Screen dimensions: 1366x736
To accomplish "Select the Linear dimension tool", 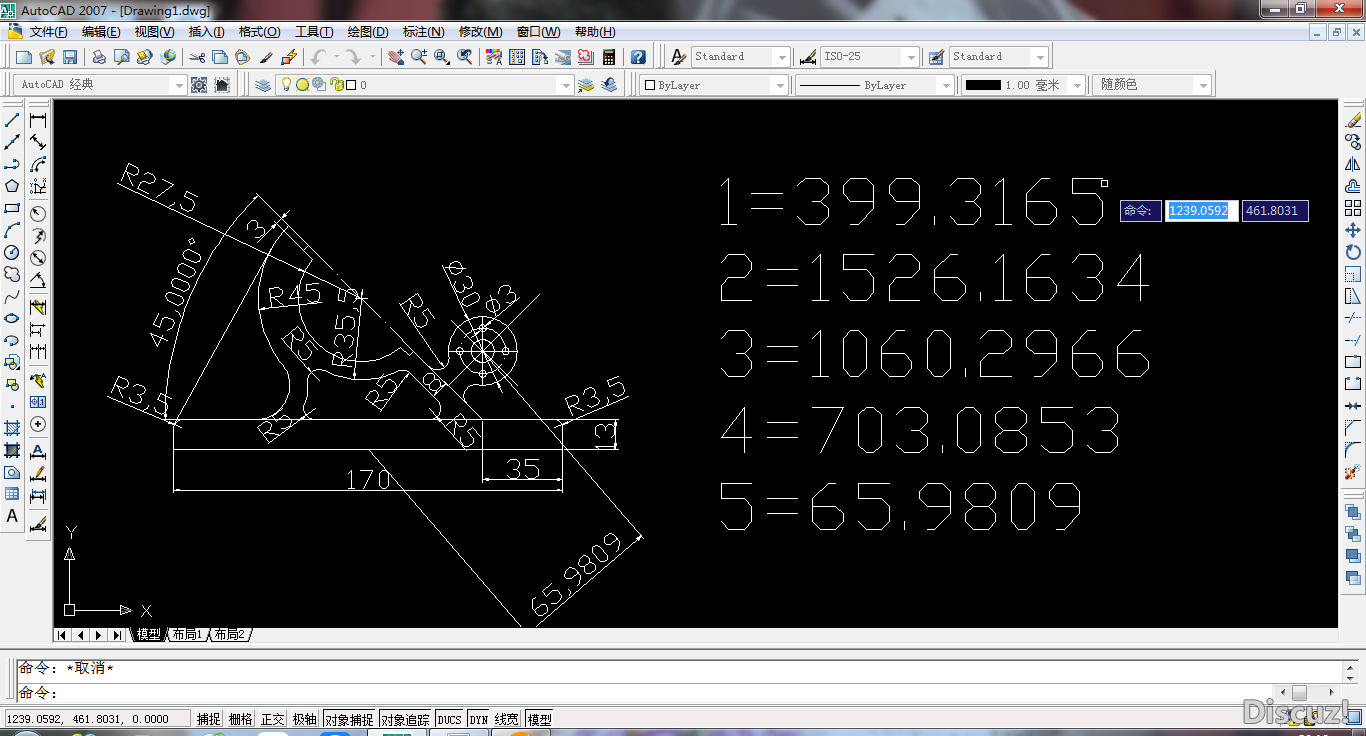I will pos(38,120).
